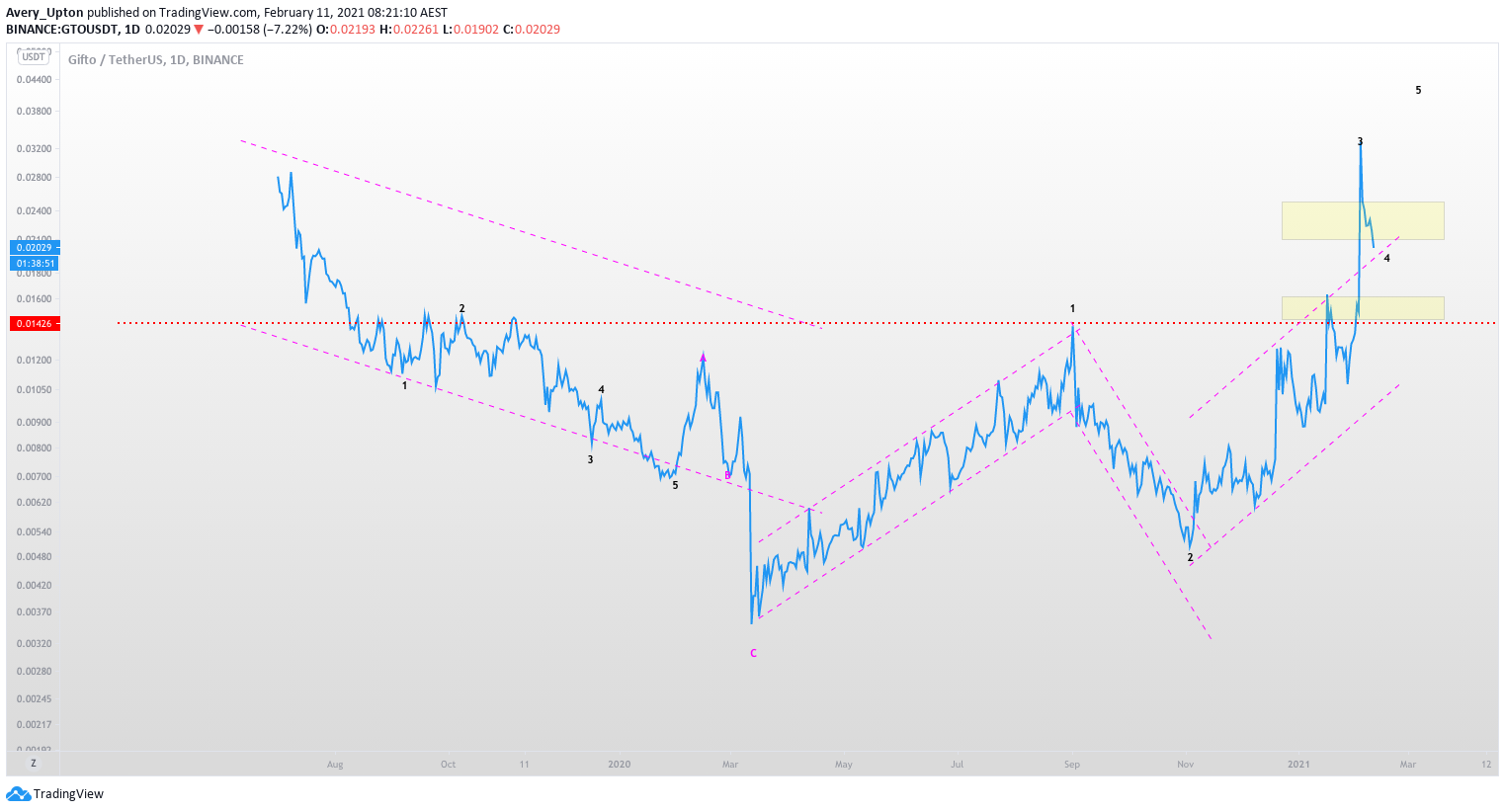Image resolution: width=1505 pixels, height=812 pixels.
Task: Click the 0.04400 price axis label
Action: (x=34, y=80)
